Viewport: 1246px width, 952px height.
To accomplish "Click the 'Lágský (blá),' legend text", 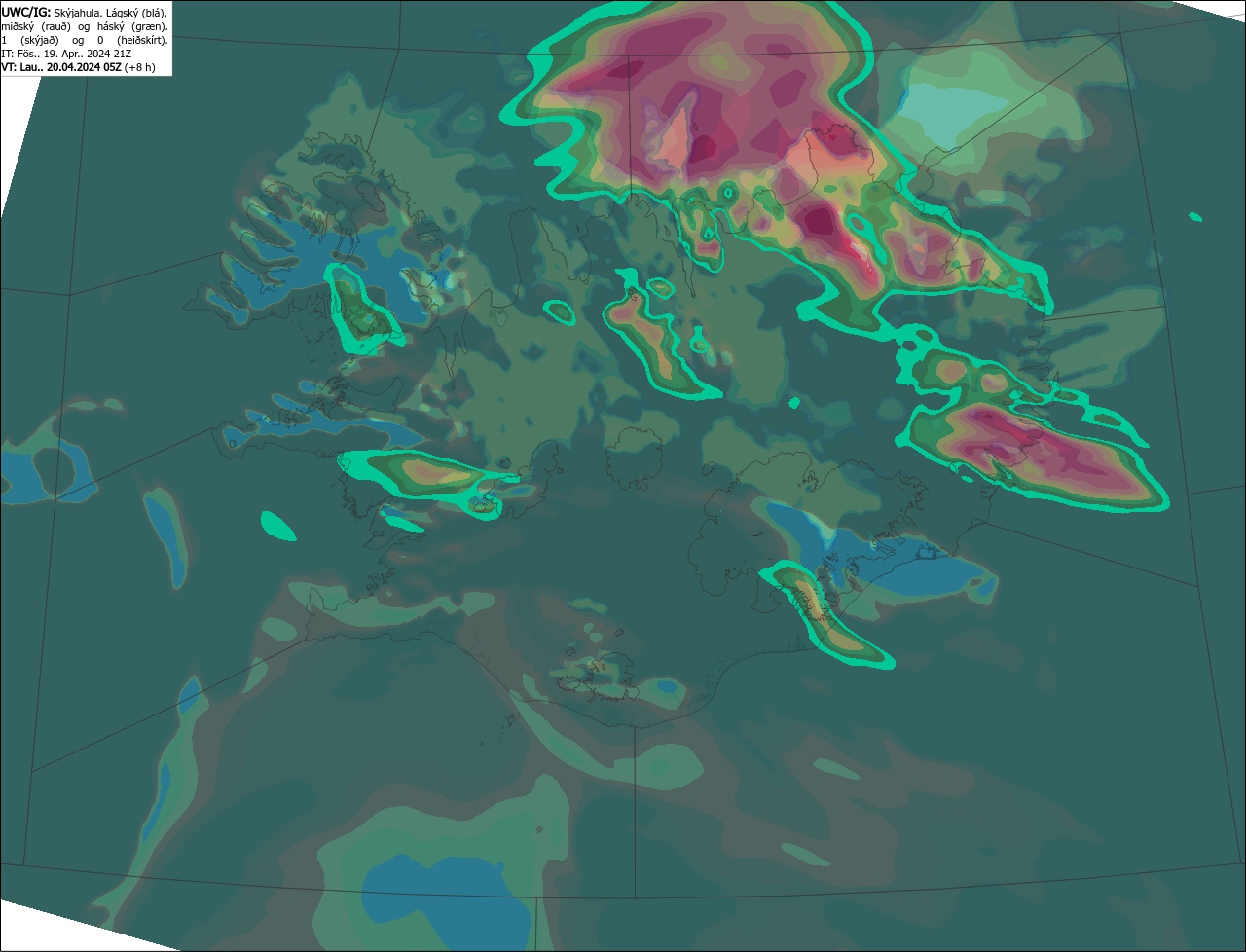I will pyautogui.click(x=136, y=14).
